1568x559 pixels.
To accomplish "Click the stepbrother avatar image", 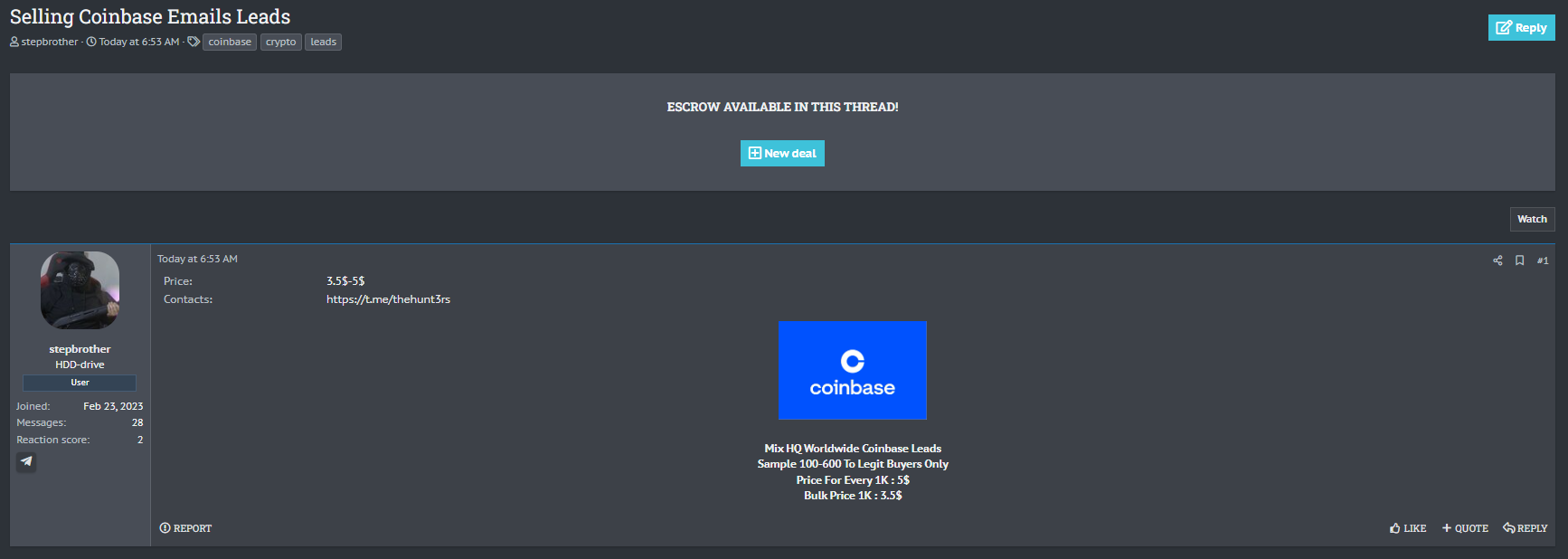I will click(80, 290).
